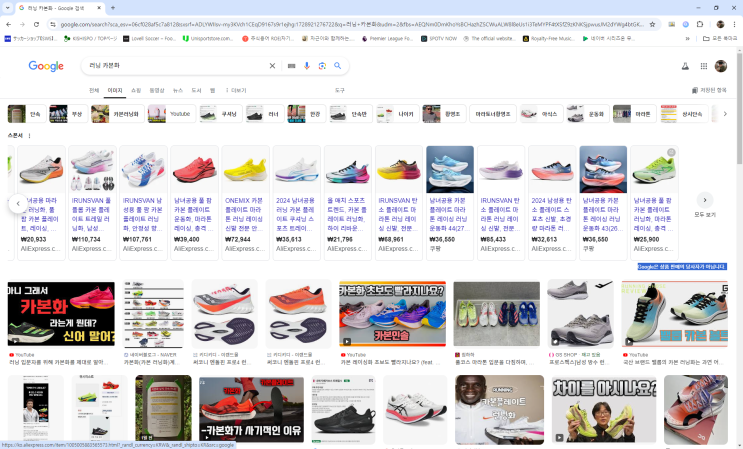This screenshot has width=743, height=449.
Task: Search by image with Google Lens
Action: [322, 66]
